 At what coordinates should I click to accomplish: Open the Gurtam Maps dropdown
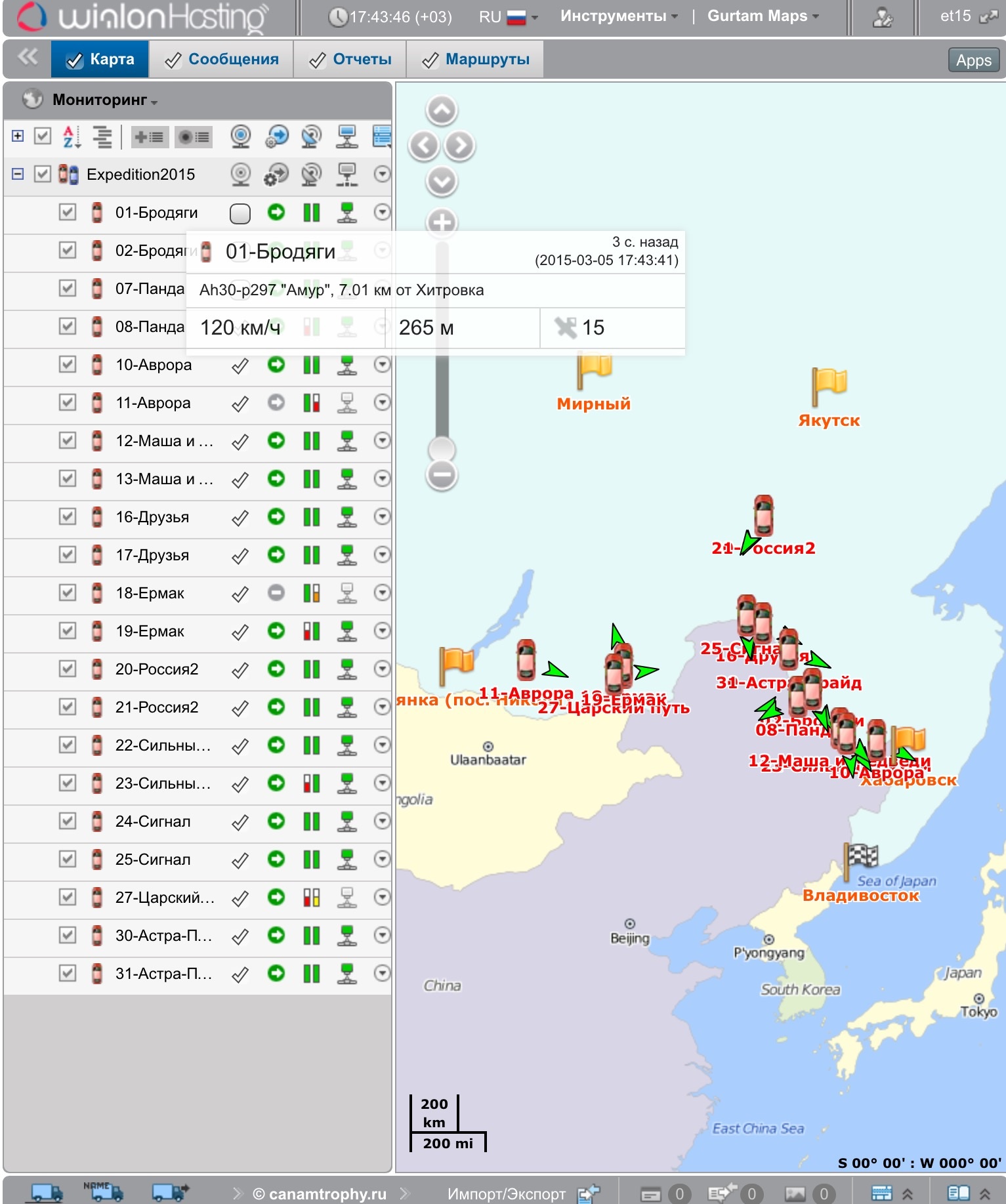pyautogui.click(x=763, y=16)
